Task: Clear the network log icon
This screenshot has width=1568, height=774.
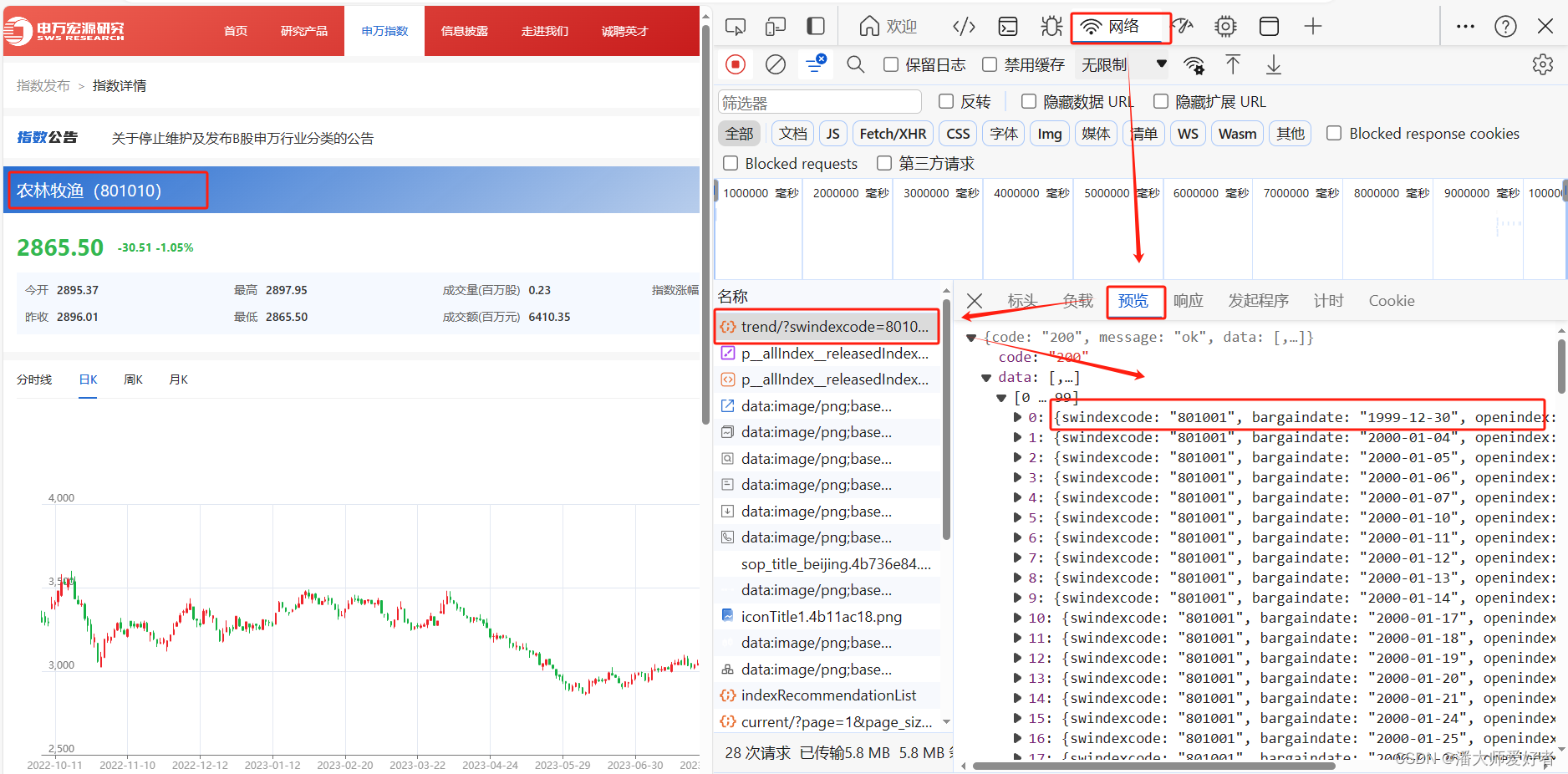Action: [776, 64]
